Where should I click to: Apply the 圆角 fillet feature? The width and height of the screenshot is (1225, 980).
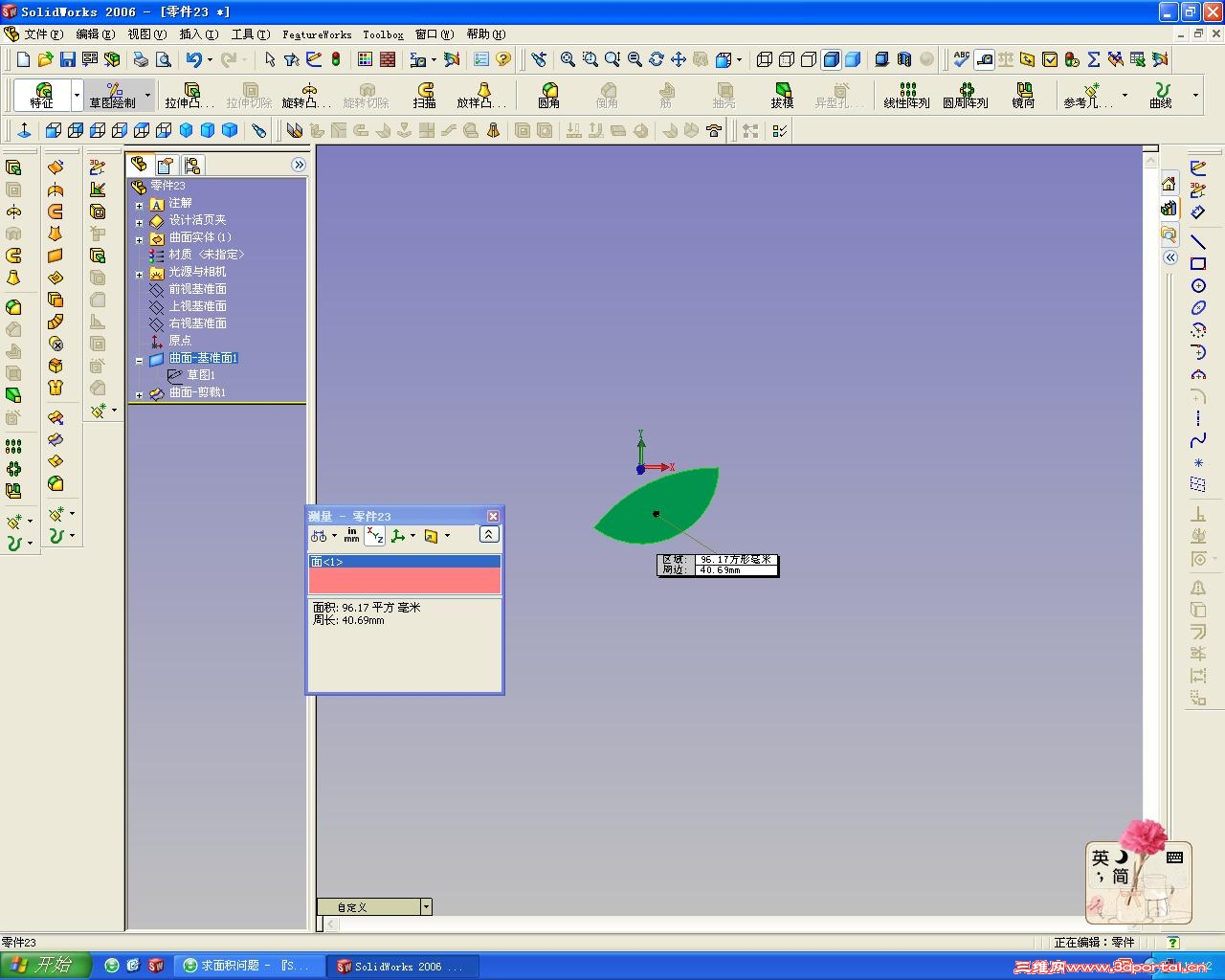click(x=548, y=95)
